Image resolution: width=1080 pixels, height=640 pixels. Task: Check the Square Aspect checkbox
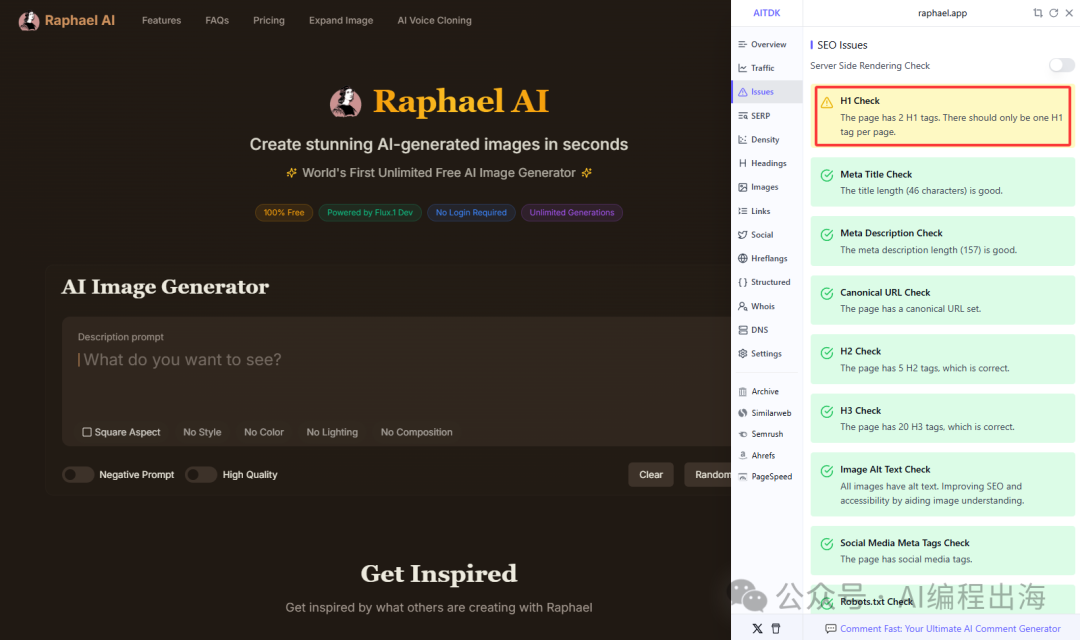pos(87,432)
